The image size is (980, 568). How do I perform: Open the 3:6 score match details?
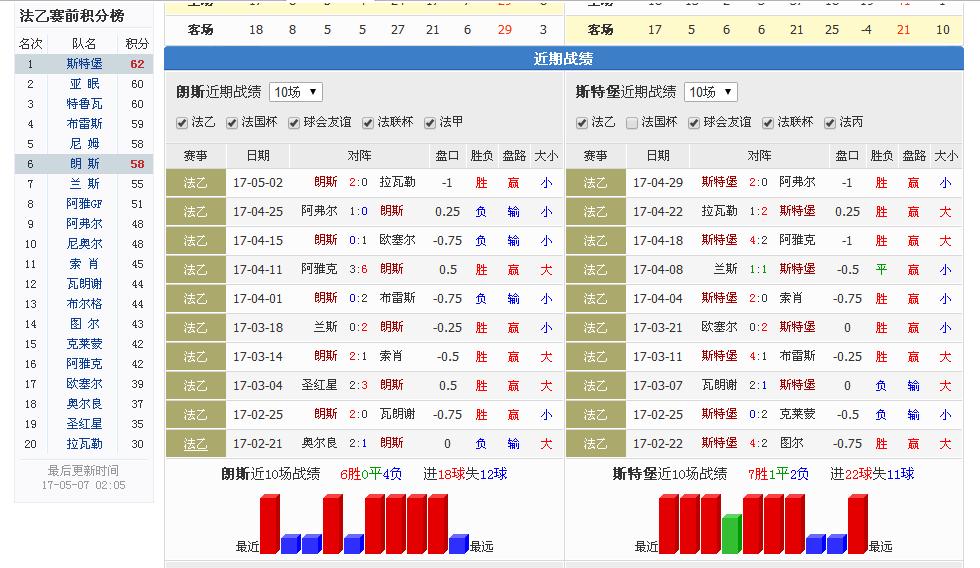point(358,269)
